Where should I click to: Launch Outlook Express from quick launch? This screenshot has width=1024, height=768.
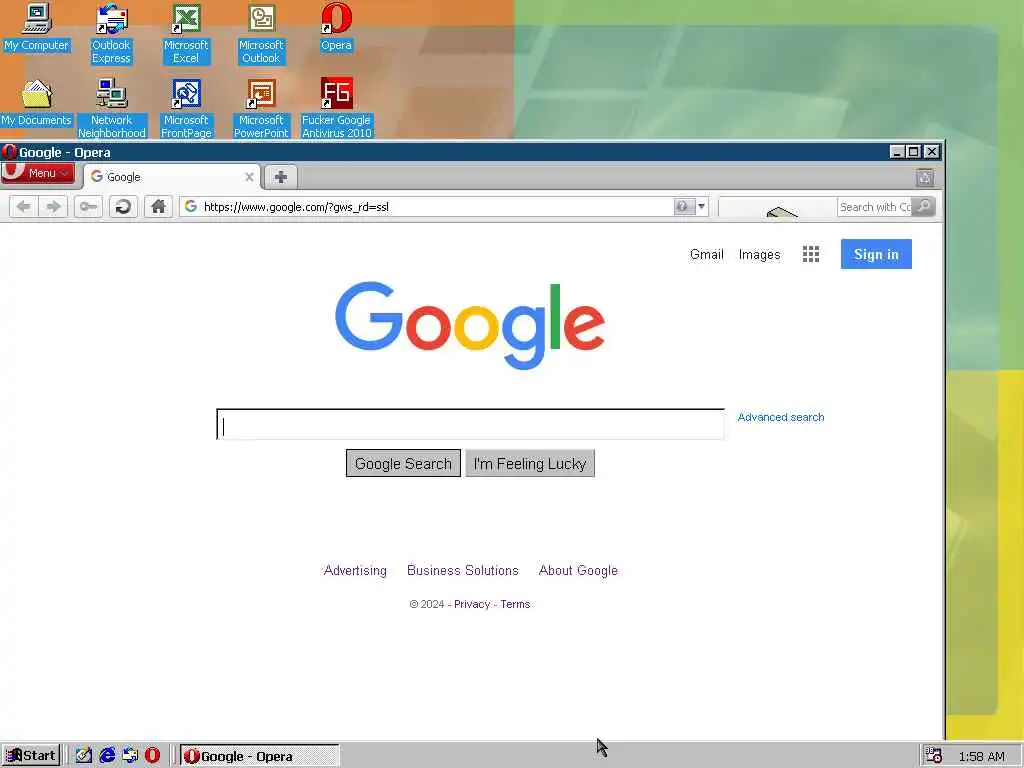[x=130, y=756]
